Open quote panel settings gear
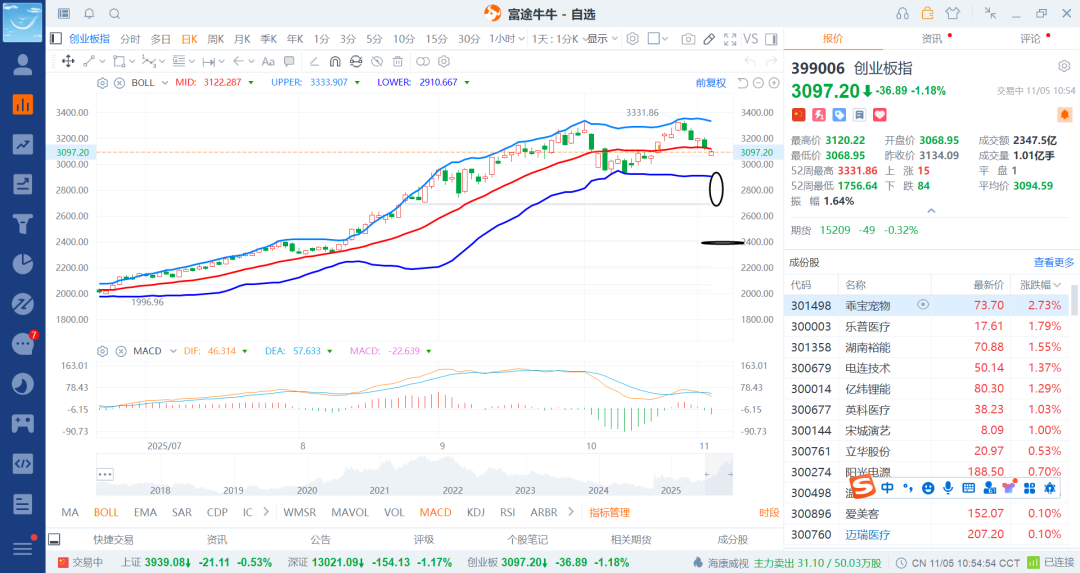The image size is (1080, 573). pyautogui.click(x=1064, y=66)
